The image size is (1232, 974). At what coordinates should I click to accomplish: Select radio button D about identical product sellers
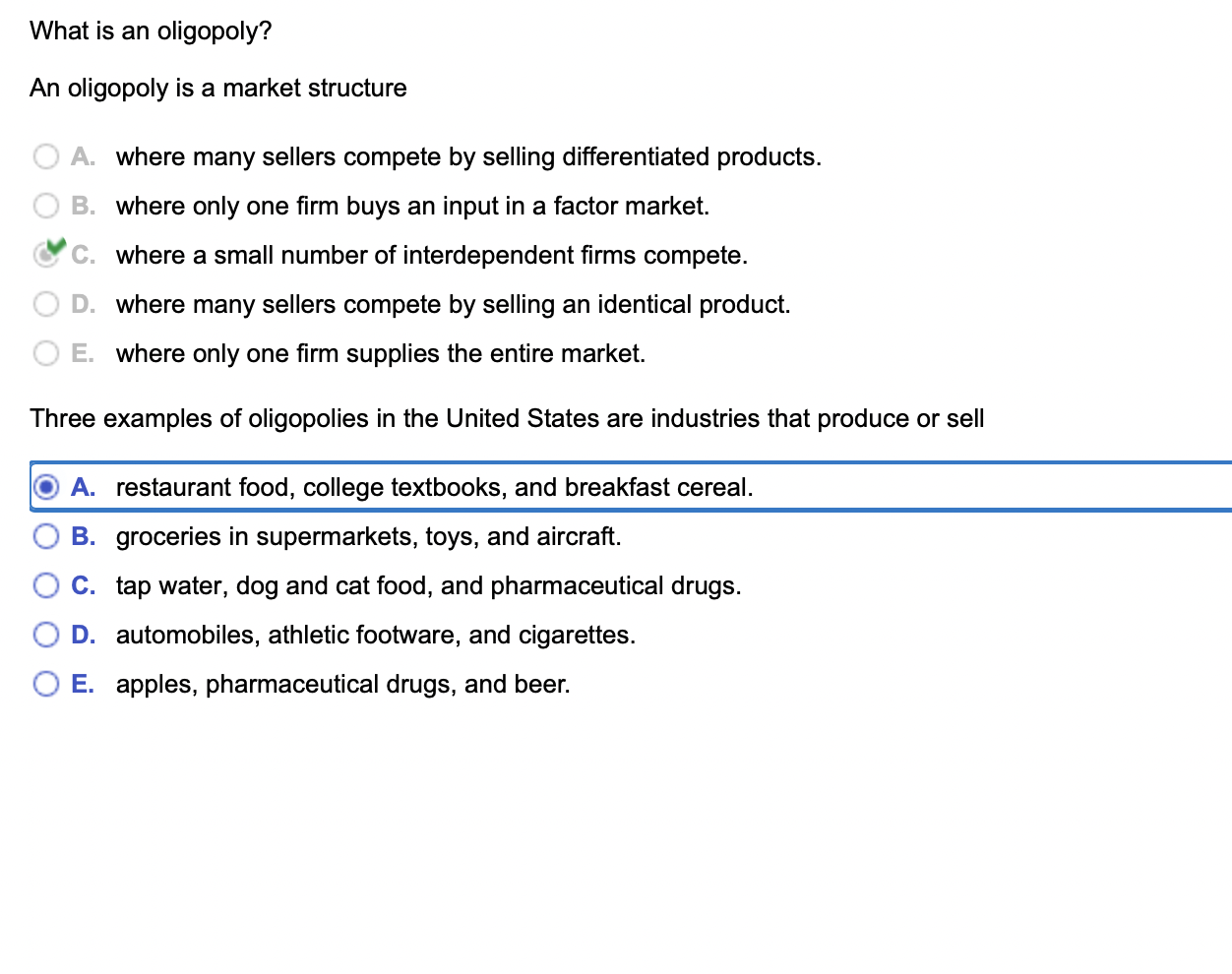(45, 304)
